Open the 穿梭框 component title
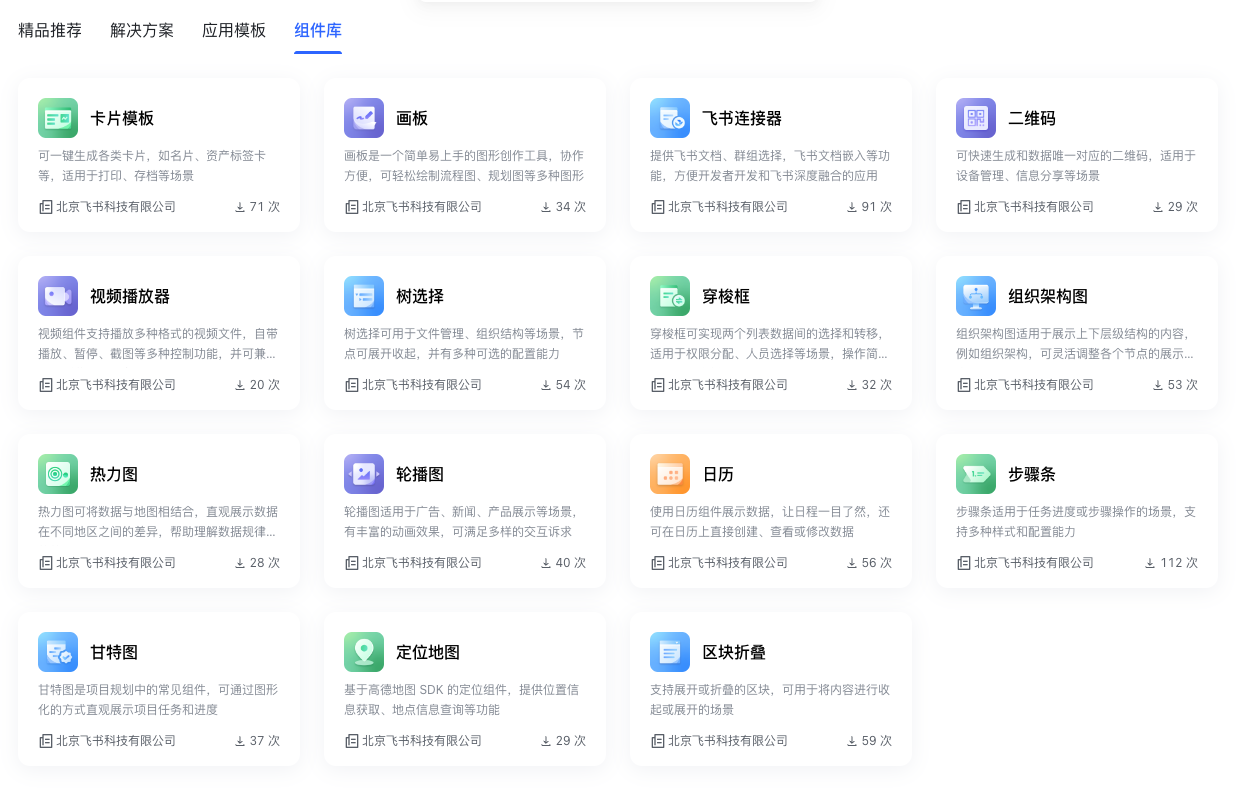 (x=726, y=296)
